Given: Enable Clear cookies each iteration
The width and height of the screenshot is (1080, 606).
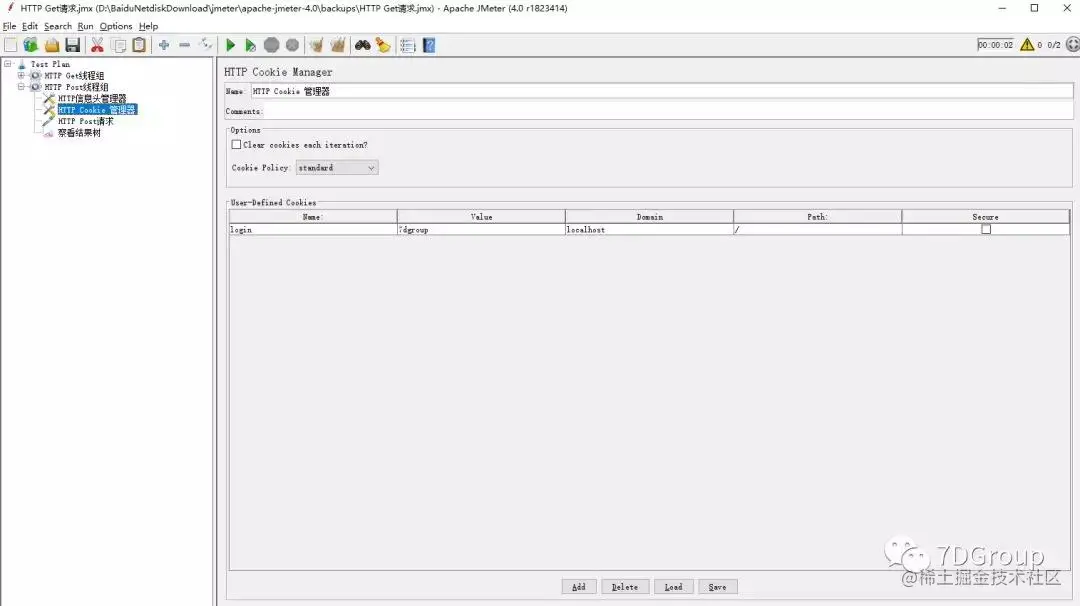Looking at the screenshot, I should click(236, 145).
